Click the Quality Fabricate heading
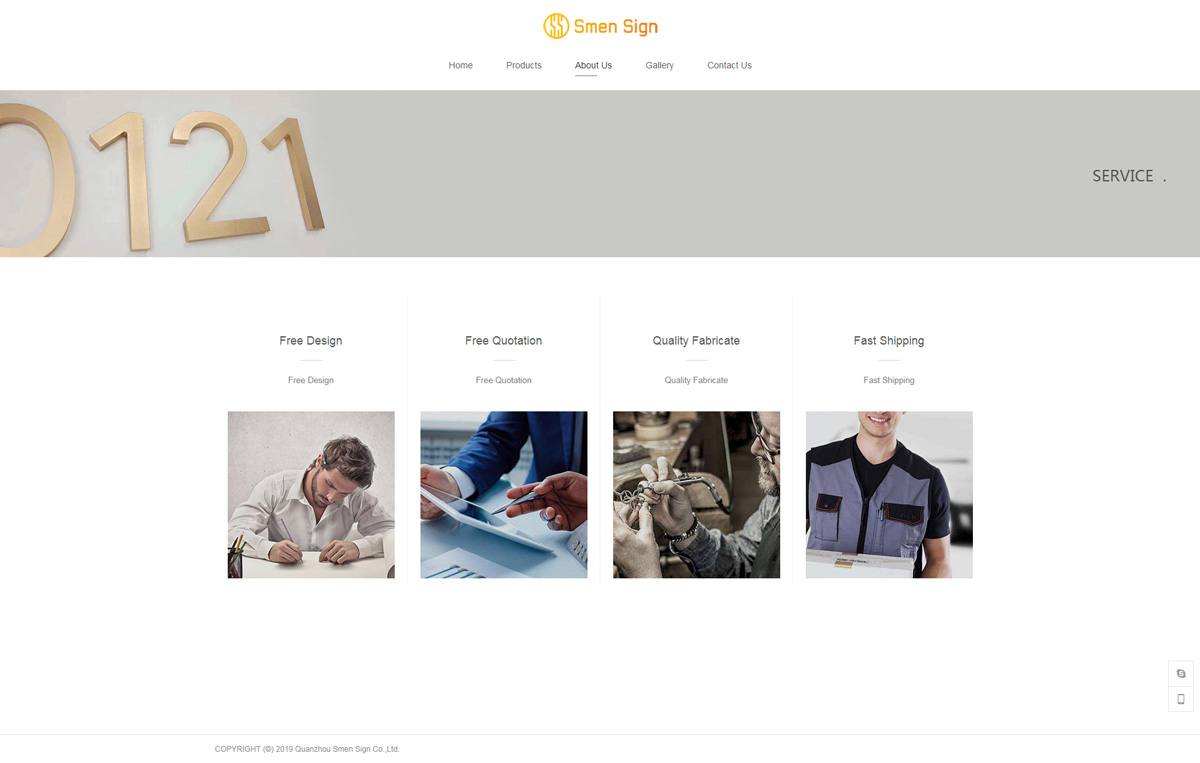Screen dimensions: 1200x763 pos(696,341)
